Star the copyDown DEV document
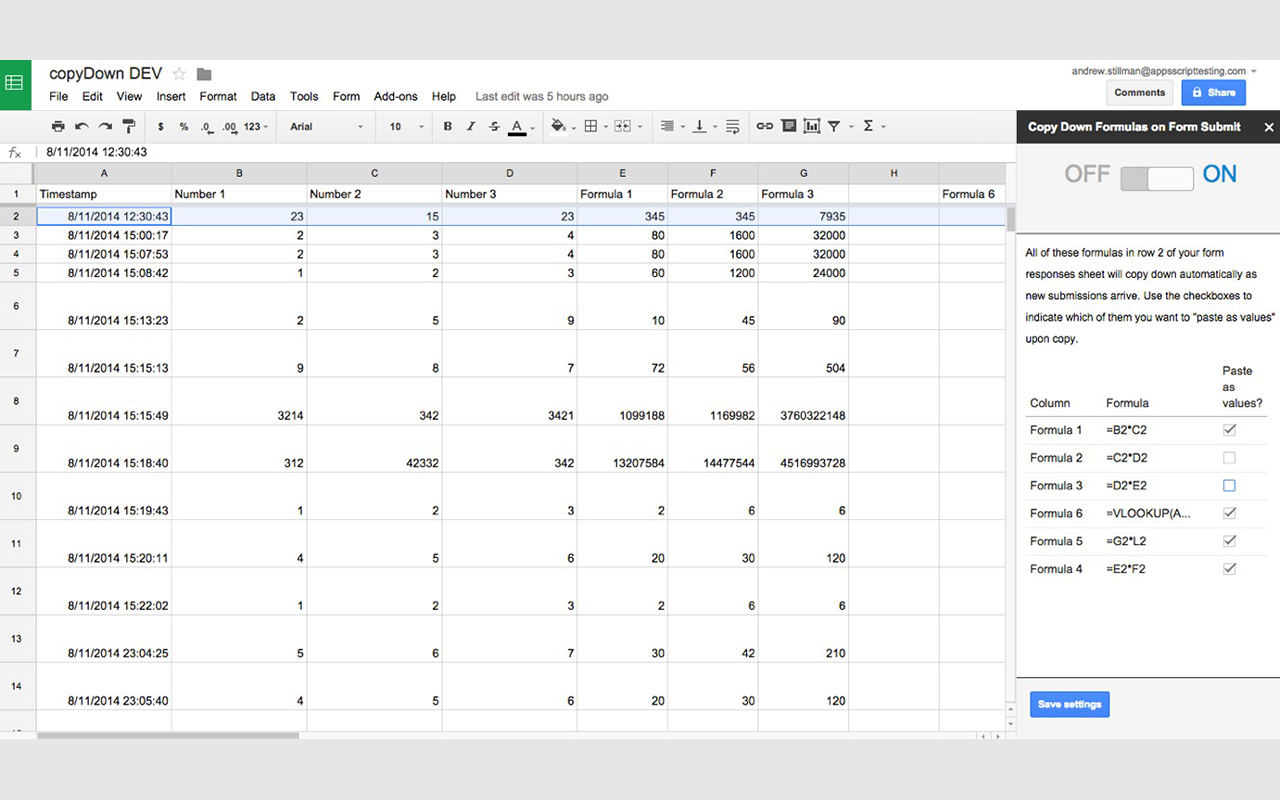This screenshot has width=1280, height=800. [179, 74]
